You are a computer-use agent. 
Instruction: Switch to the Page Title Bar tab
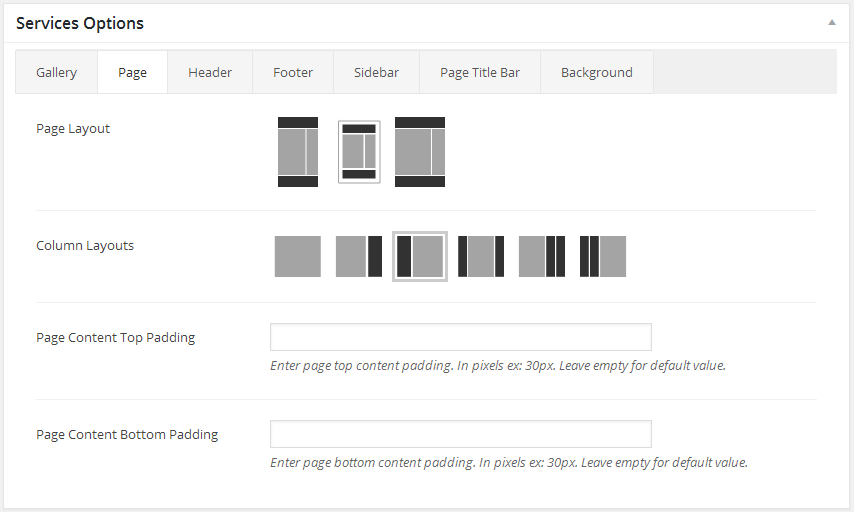(480, 73)
